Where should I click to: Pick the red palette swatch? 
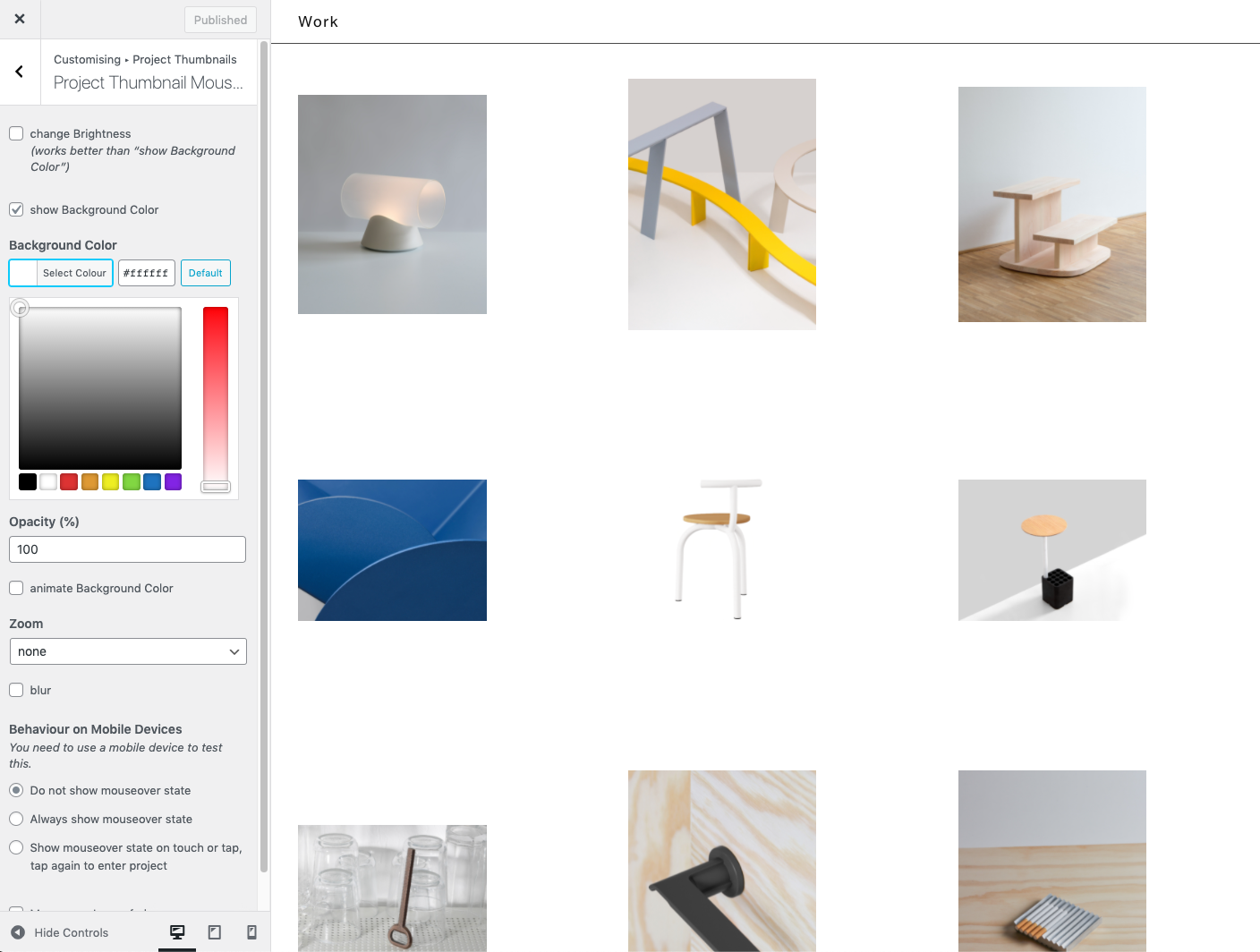pos(69,482)
